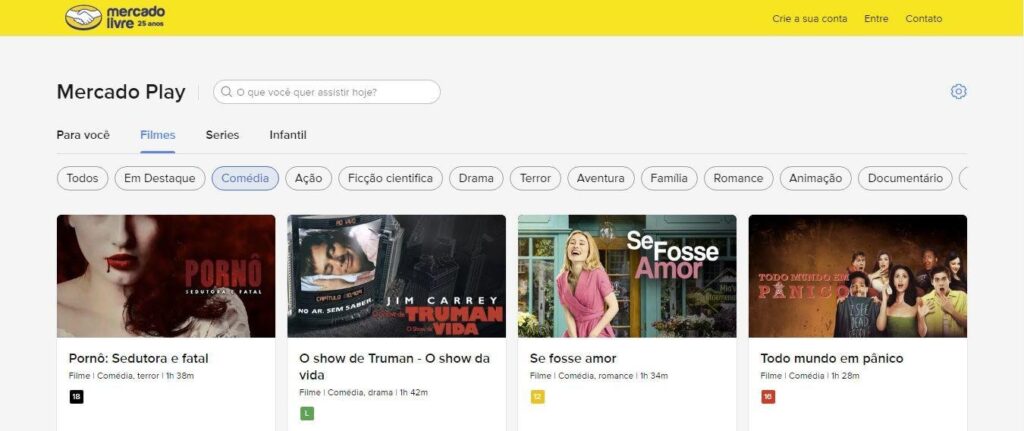Click the search magnifier icon
This screenshot has width=1024, height=431.
[227, 92]
